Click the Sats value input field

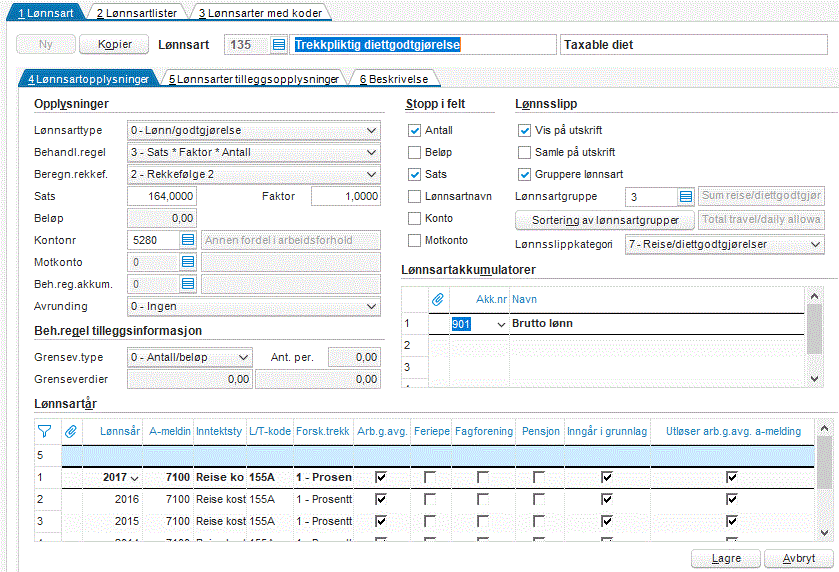161,196
